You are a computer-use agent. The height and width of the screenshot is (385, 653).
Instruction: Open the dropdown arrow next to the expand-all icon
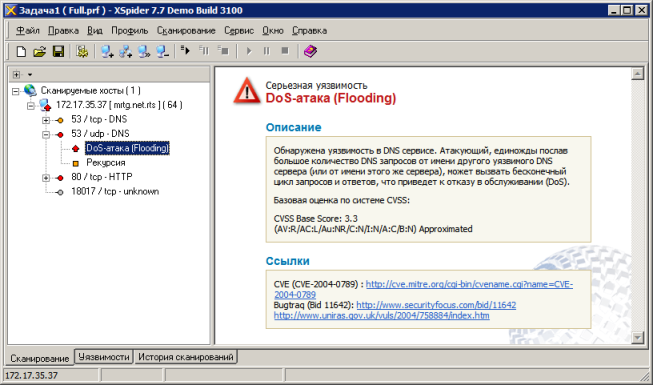pyautogui.click(x=30, y=75)
